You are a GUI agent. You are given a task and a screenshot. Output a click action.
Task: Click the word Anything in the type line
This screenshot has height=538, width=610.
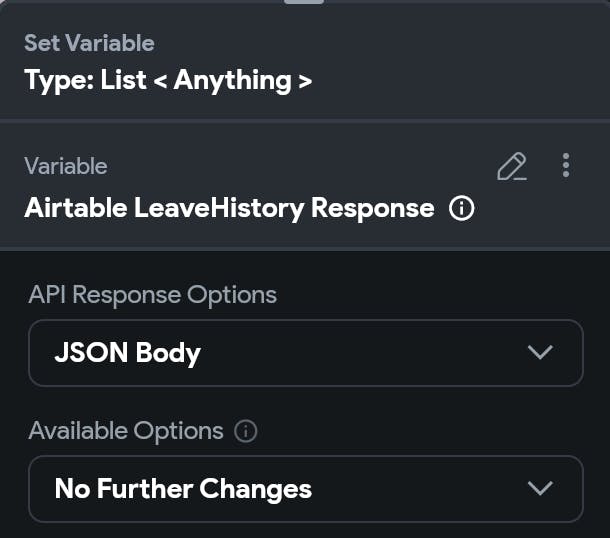(x=232, y=80)
